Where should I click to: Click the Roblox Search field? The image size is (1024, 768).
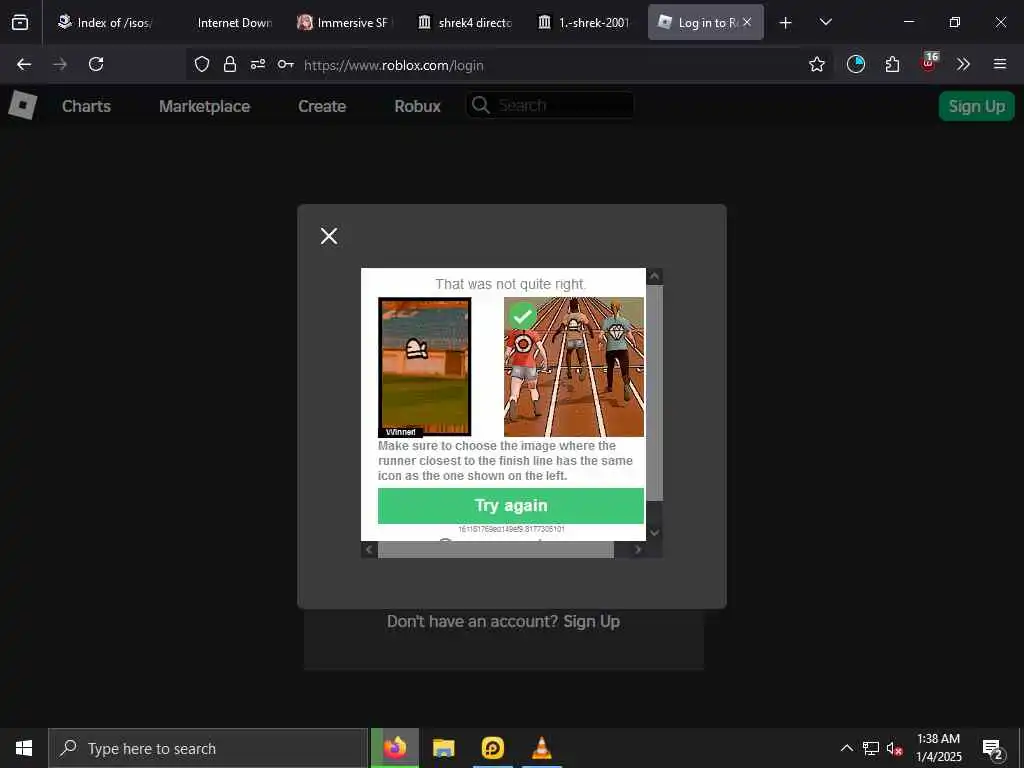[x=550, y=105]
